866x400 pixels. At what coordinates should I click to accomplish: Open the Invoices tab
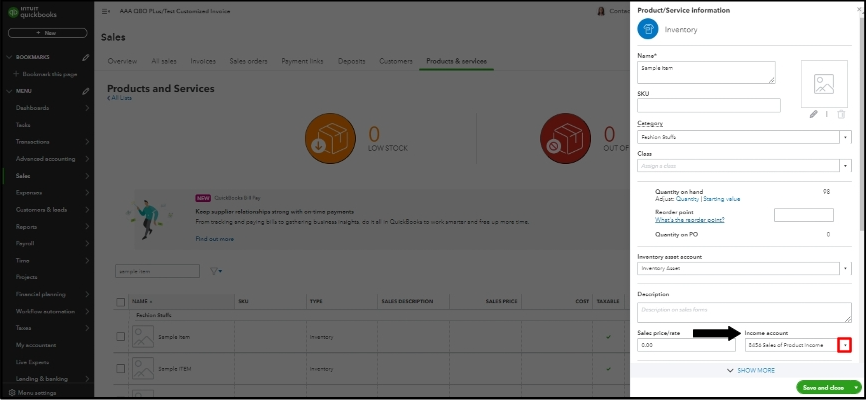203,61
